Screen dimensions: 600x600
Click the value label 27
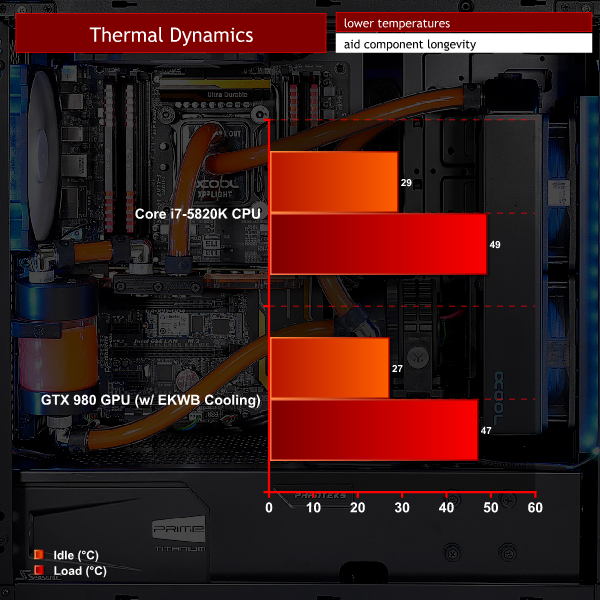coord(397,368)
